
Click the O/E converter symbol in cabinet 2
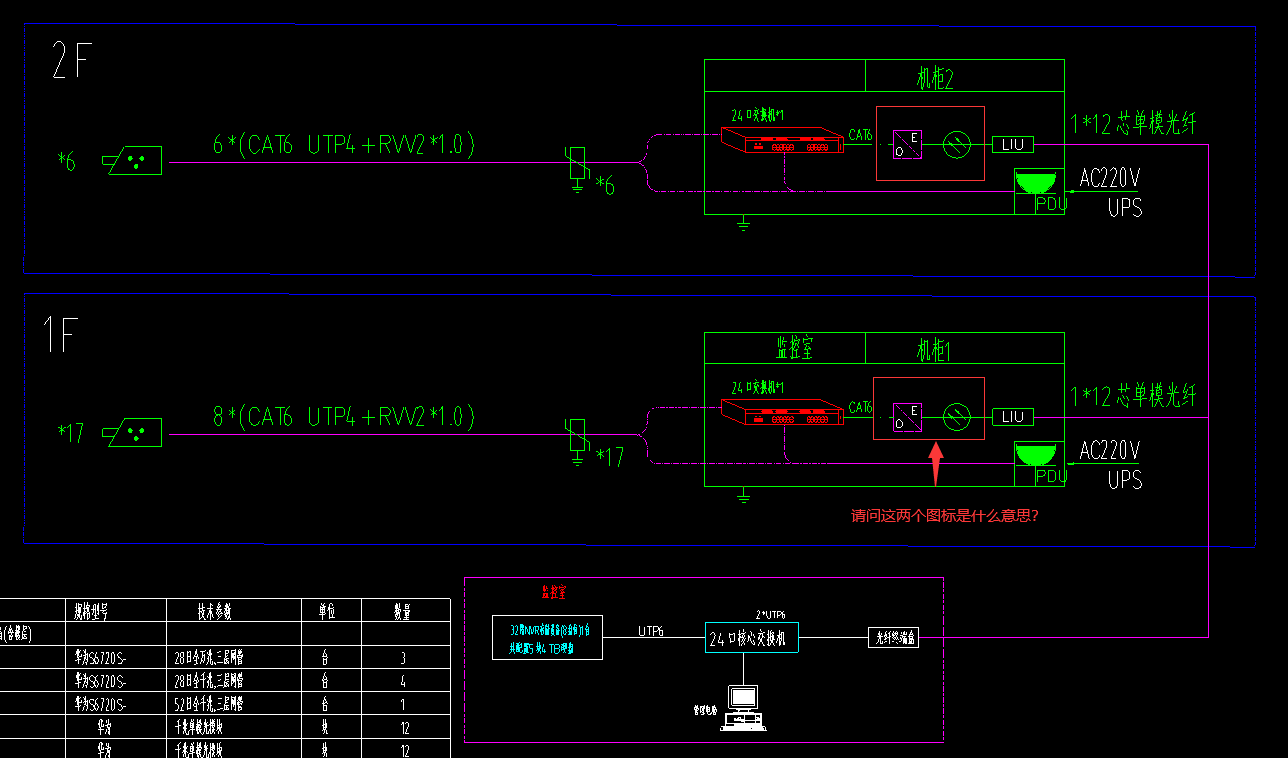pos(908,144)
